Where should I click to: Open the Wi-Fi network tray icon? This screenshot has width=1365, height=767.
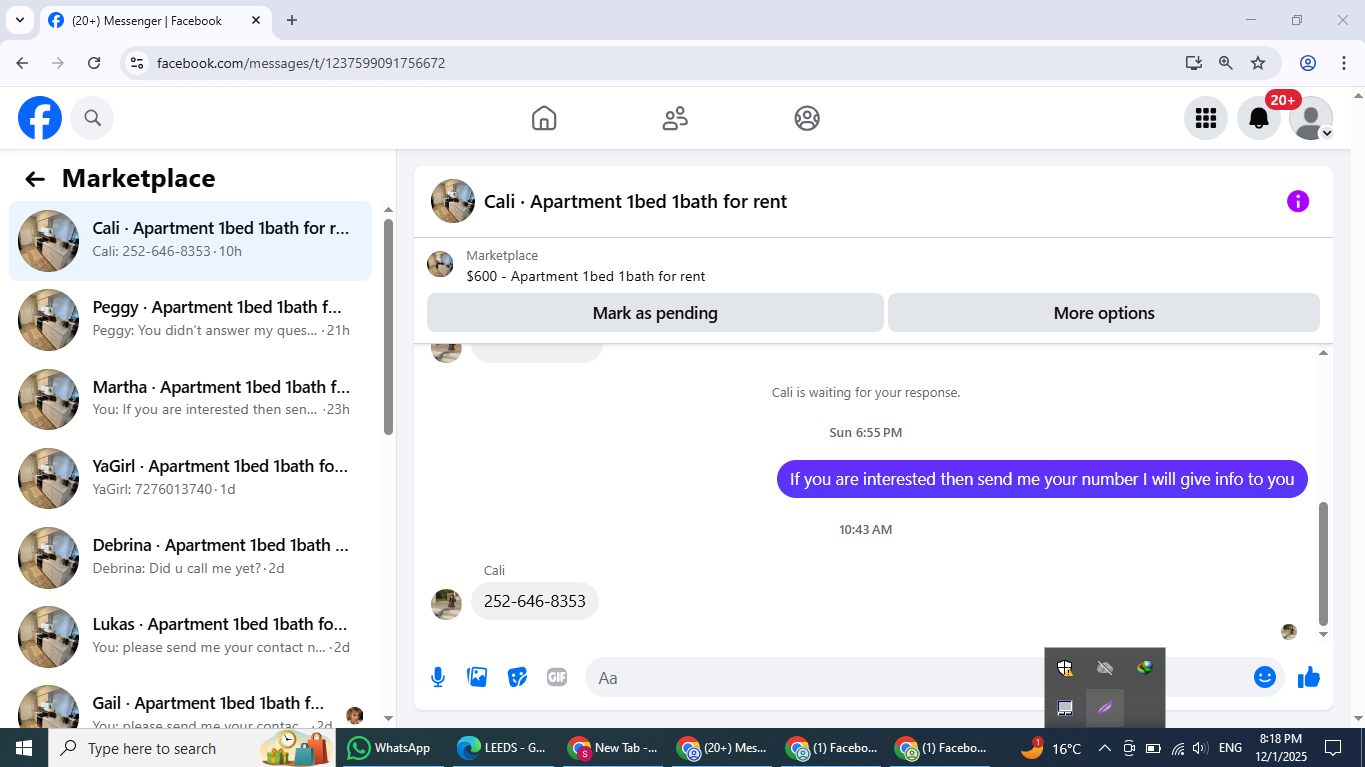click(1177, 748)
